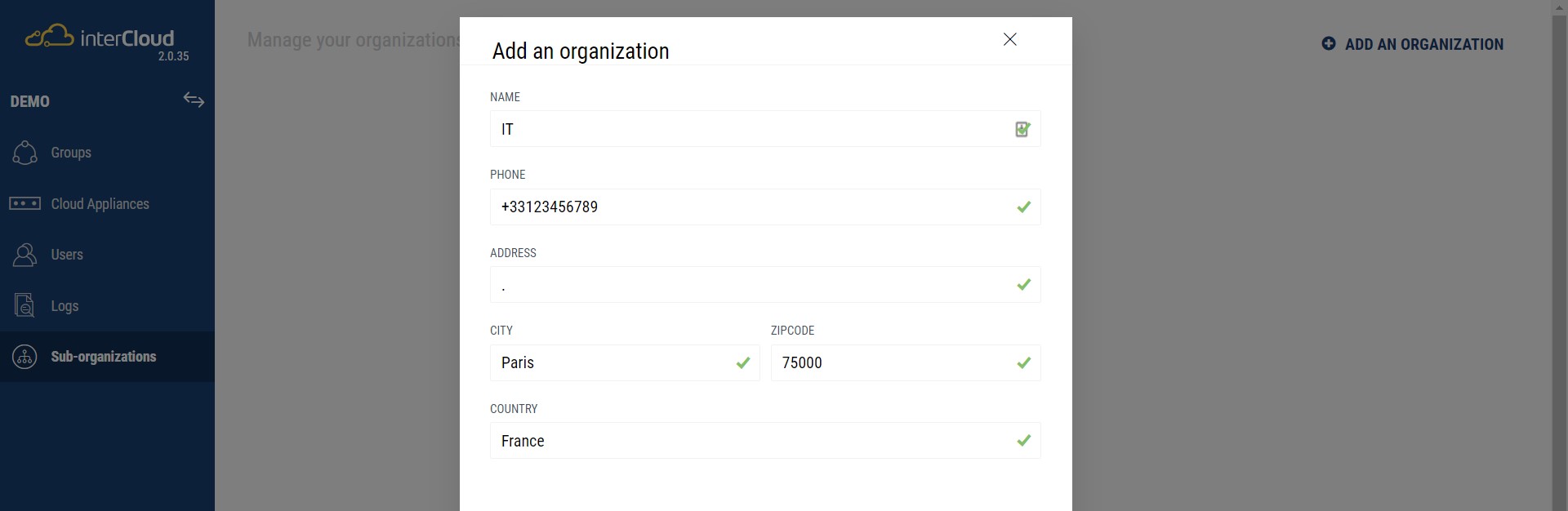Click the Logs document icon

pos(24,306)
